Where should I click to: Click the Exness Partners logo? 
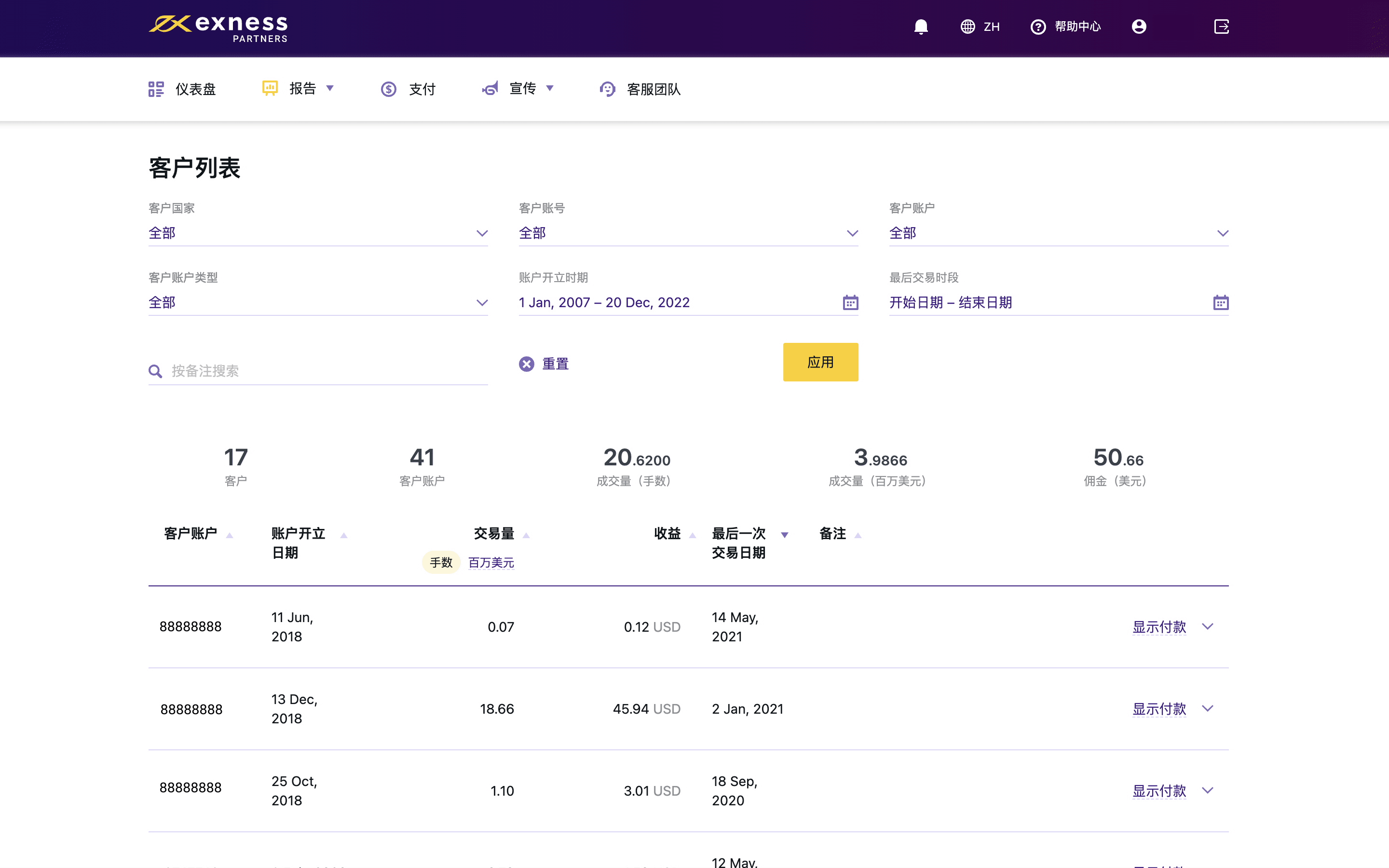pyautogui.click(x=218, y=27)
